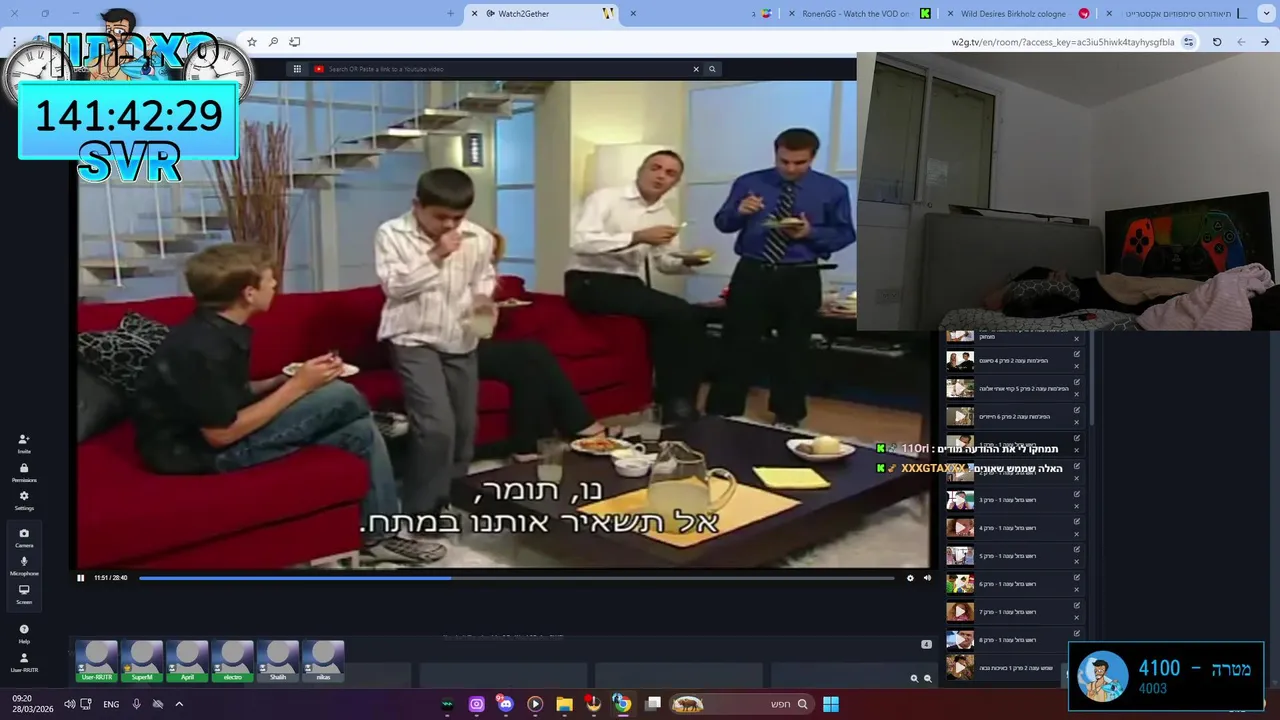This screenshot has height=720, width=1280.
Task: Click the playlist count badge 4
Action: point(926,644)
